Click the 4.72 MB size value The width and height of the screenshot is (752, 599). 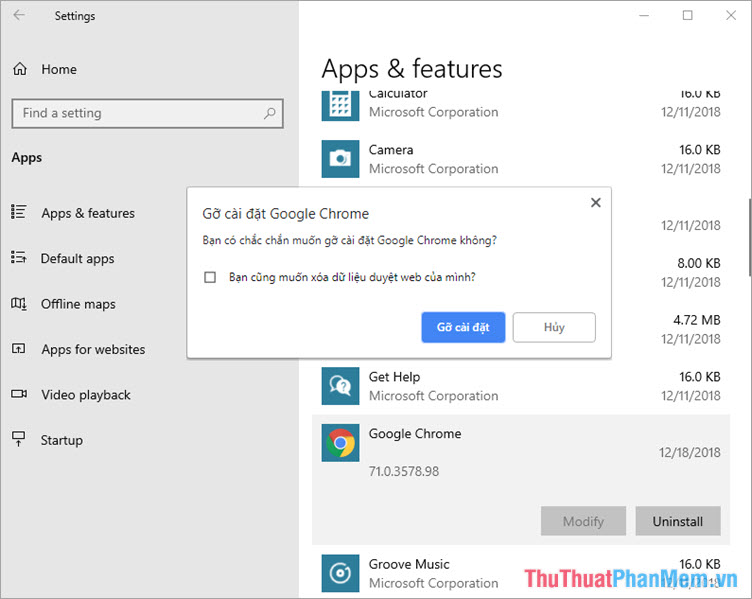click(x=696, y=320)
